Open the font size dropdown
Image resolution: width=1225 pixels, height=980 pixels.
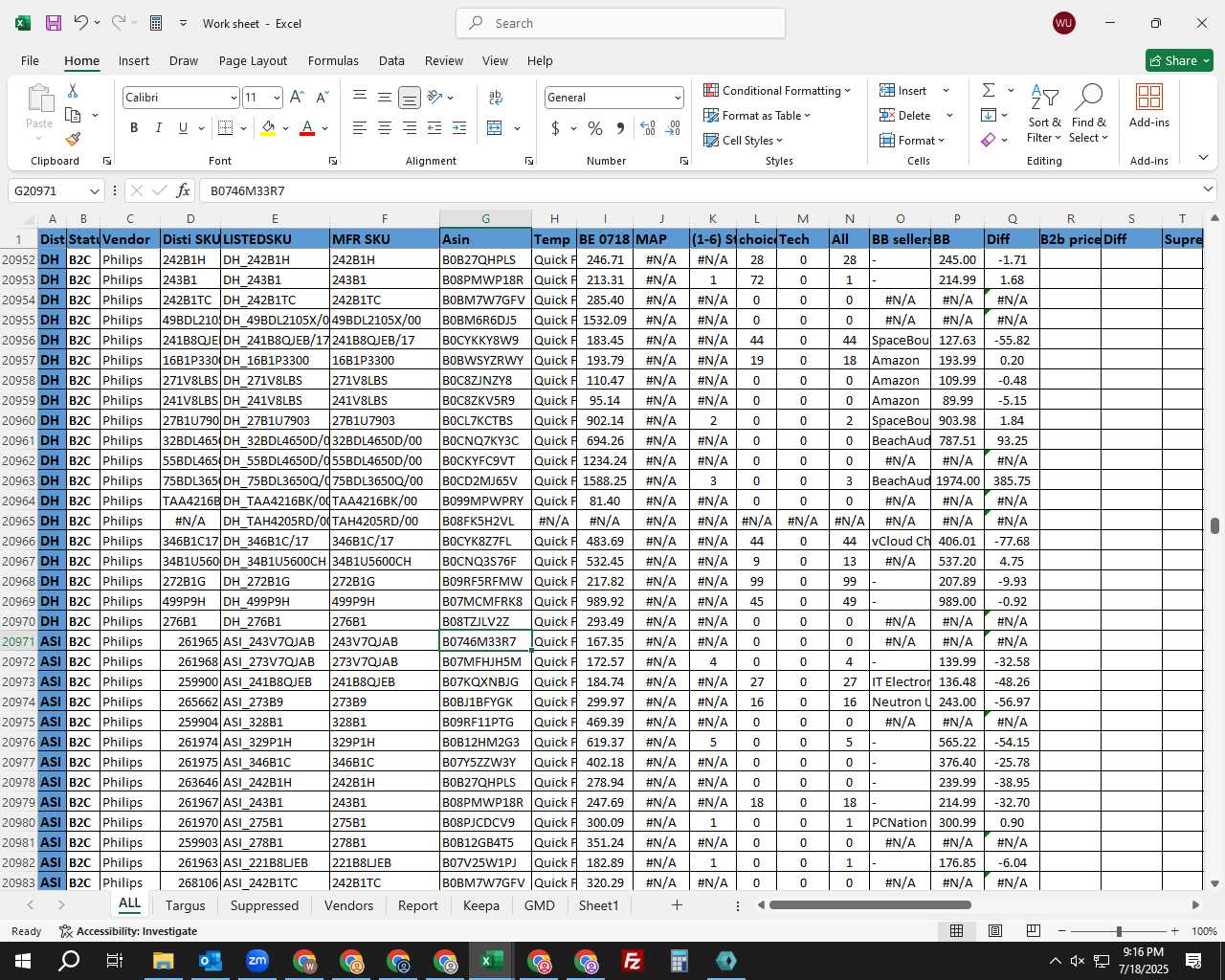tap(277, 98)
